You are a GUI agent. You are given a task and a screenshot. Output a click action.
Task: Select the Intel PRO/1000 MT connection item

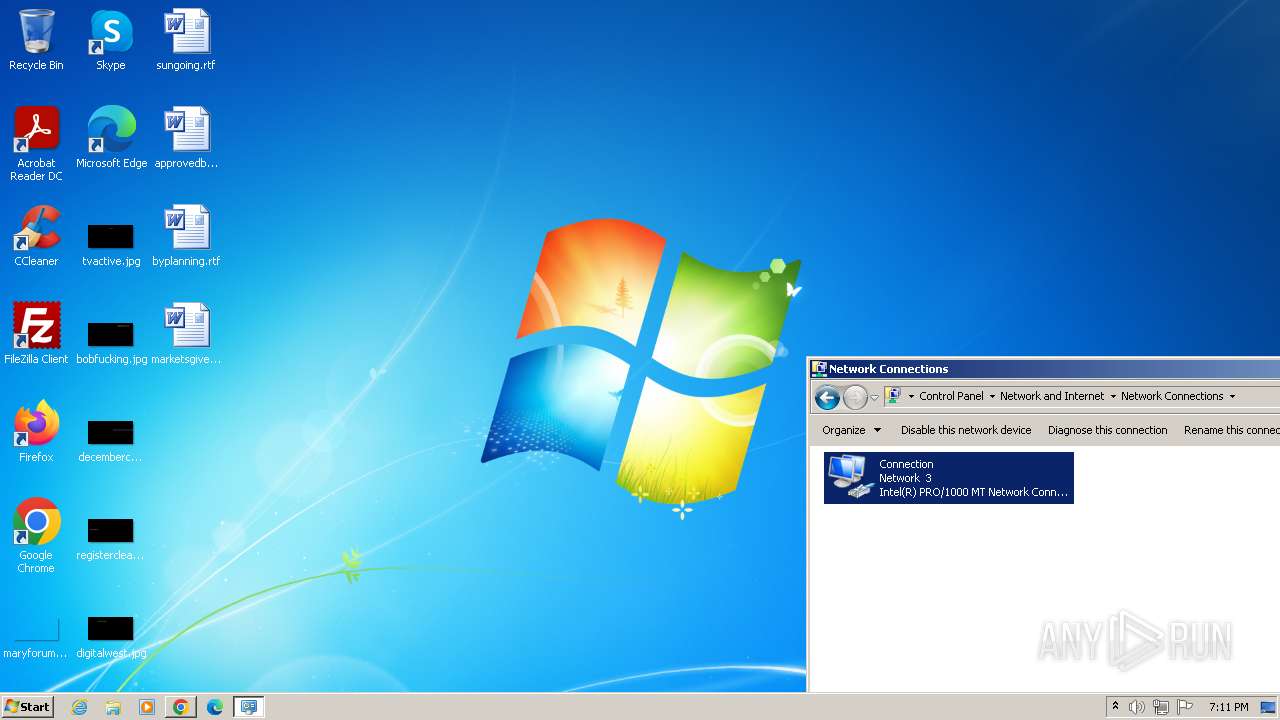948,478
